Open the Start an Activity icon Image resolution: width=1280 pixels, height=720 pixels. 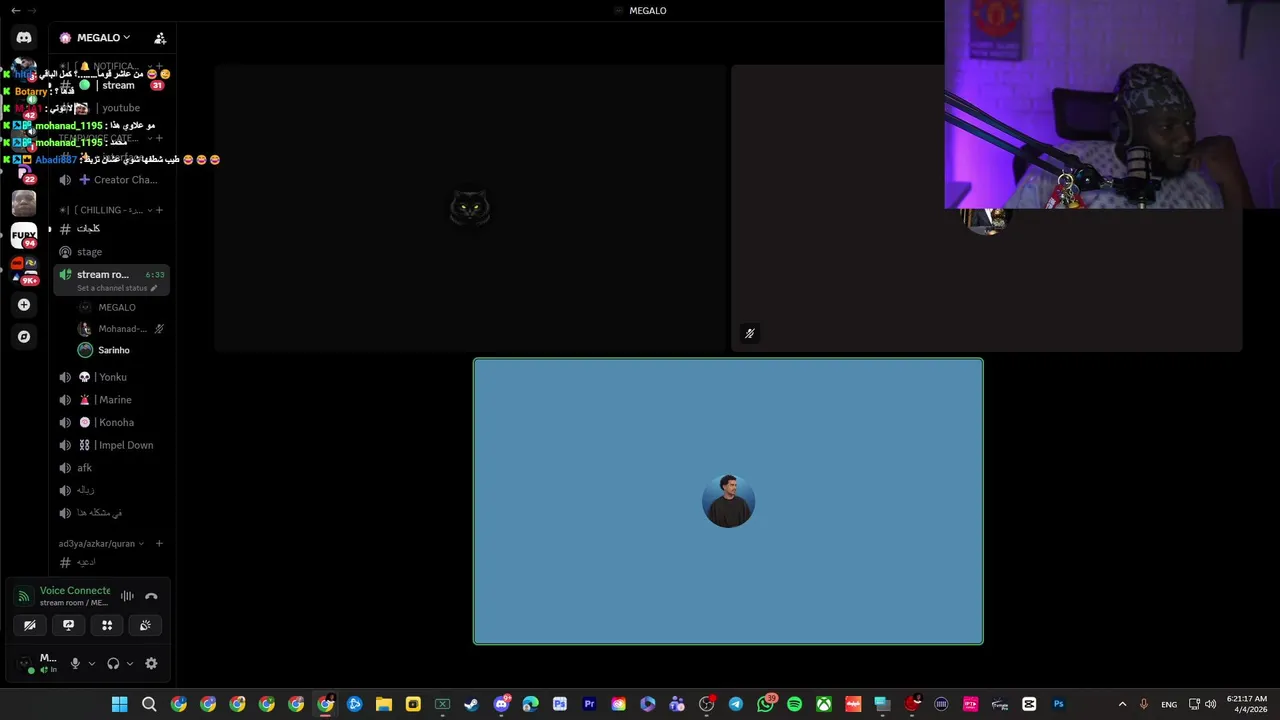107,625
